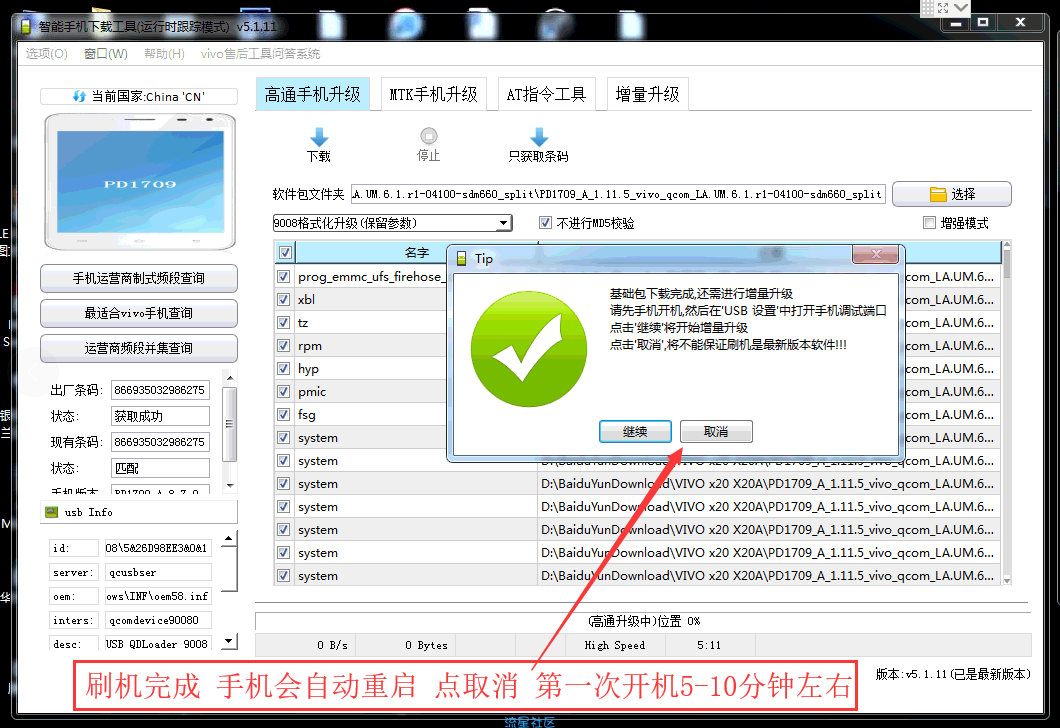The width and height of the screenshot is (1060, 728).
Task: Click the usb id value field
Action: pyautogui.click(x=157, y=548)
